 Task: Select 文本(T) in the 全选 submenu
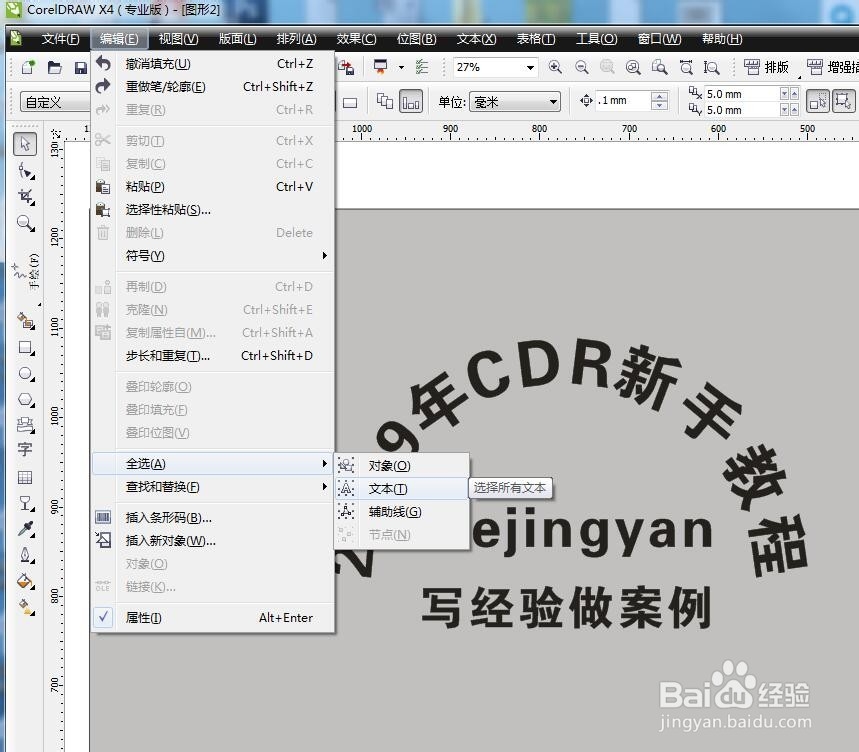coord(402,489)
